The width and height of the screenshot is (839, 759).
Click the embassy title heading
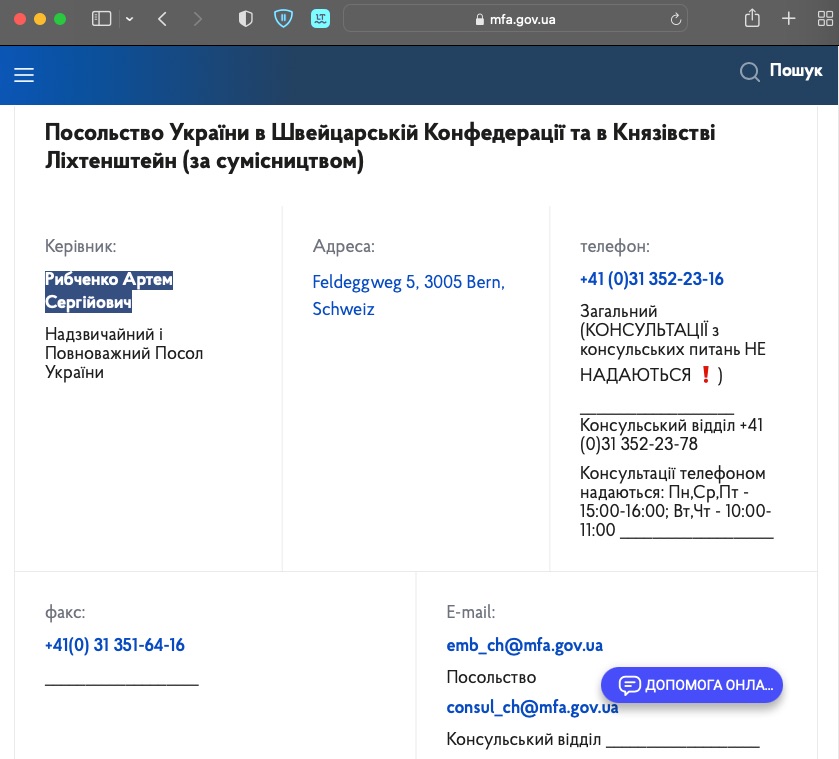point(380,146)
